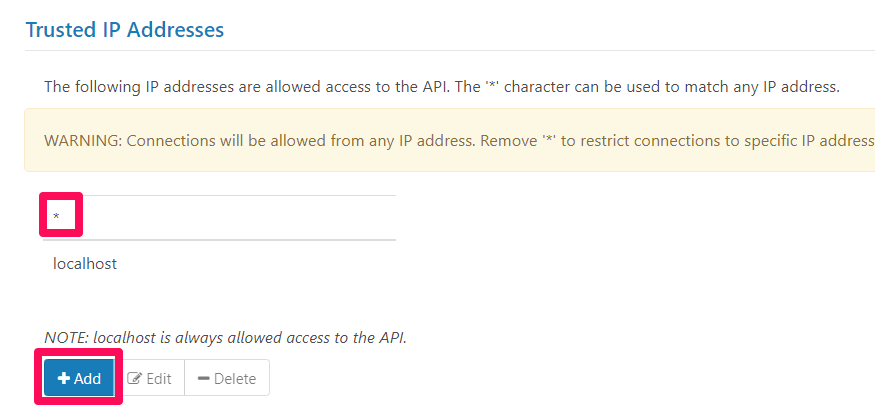This screenshot has height=414, width=875.
Task: Click the blank row space right of '*'
Action: coord(240,217)
